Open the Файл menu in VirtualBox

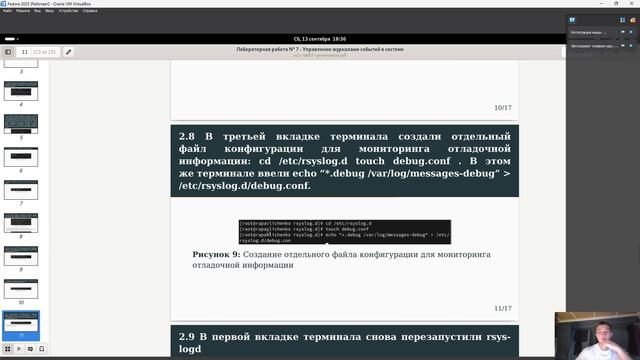point(7,11)
